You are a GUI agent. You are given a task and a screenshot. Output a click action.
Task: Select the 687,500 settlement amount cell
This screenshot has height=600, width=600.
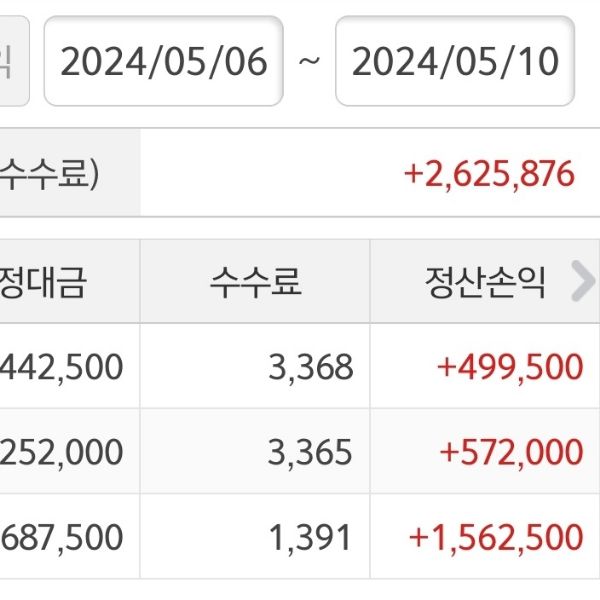tap(62, 537)
